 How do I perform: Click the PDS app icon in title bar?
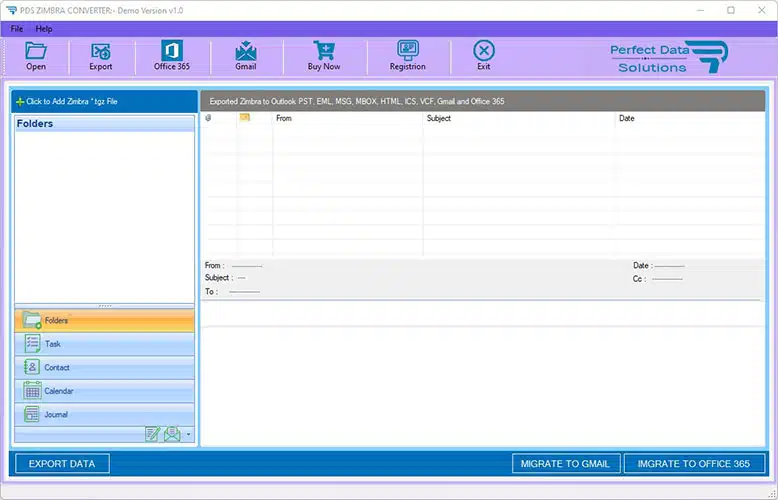point(11,10)
